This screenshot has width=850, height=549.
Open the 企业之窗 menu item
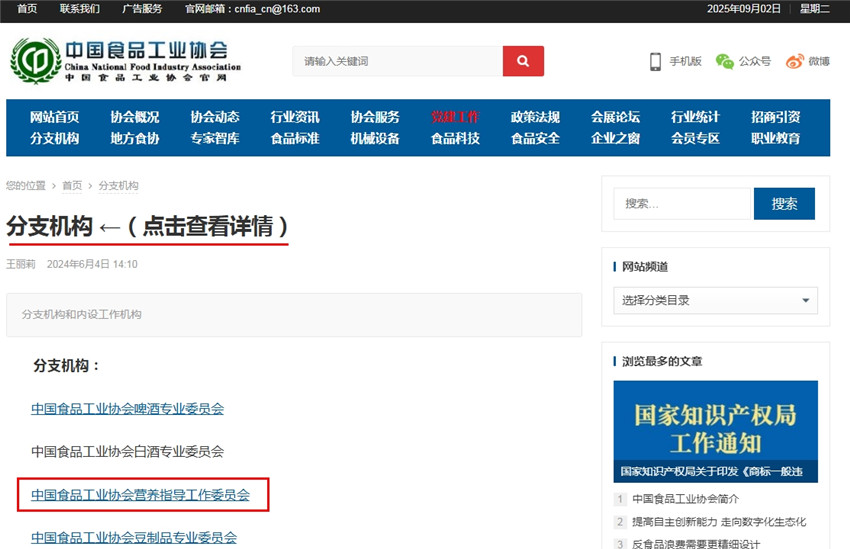point(615,139)
